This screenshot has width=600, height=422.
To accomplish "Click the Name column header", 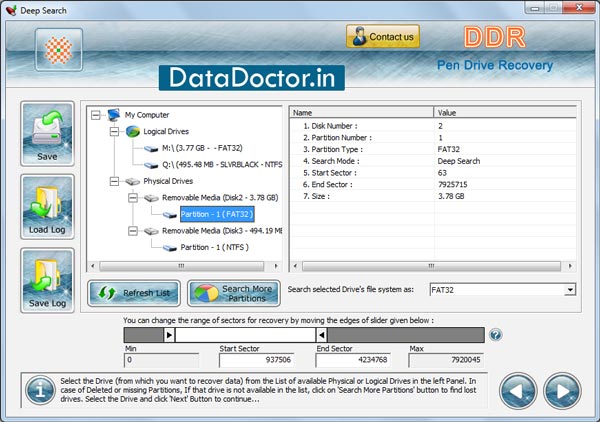I will click(362, 112).
